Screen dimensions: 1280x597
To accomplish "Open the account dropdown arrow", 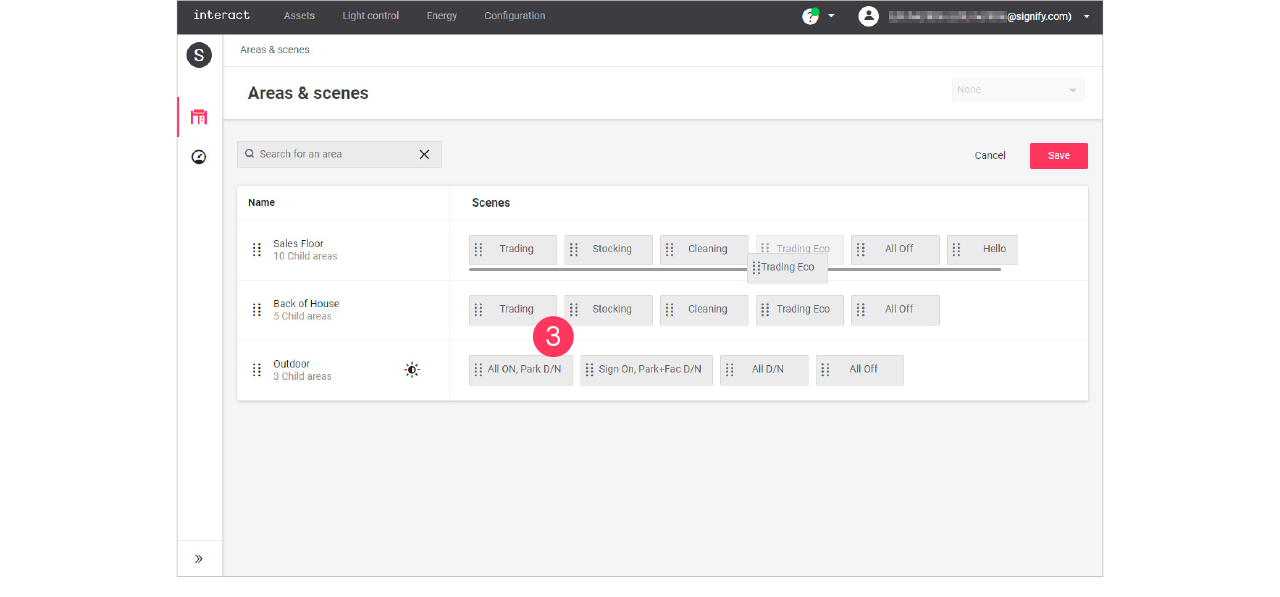I will (x=1087, y=17).
